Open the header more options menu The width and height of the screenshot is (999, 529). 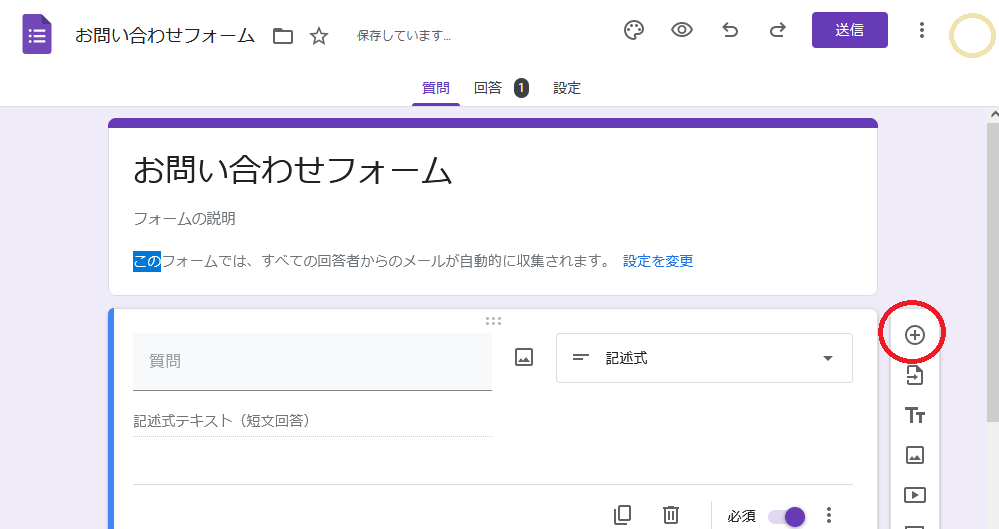point(921,30)
